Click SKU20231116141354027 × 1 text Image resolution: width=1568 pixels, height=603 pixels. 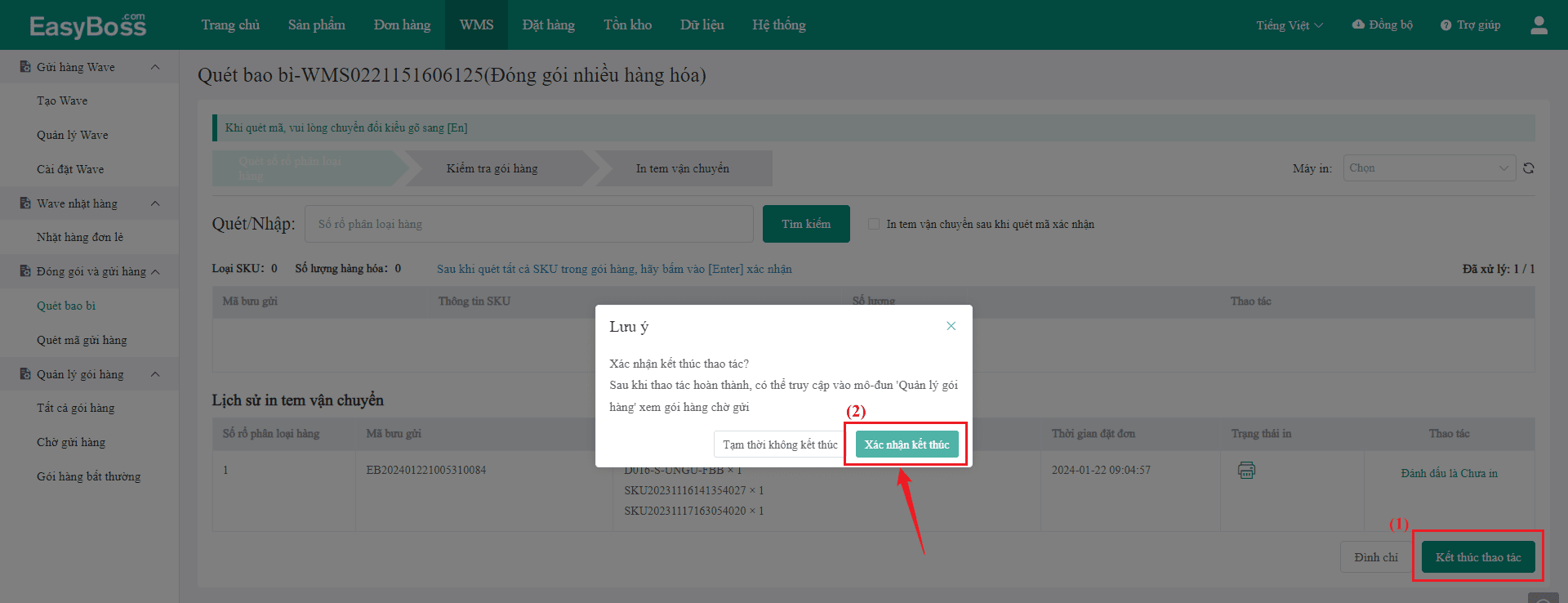(694, 490)
